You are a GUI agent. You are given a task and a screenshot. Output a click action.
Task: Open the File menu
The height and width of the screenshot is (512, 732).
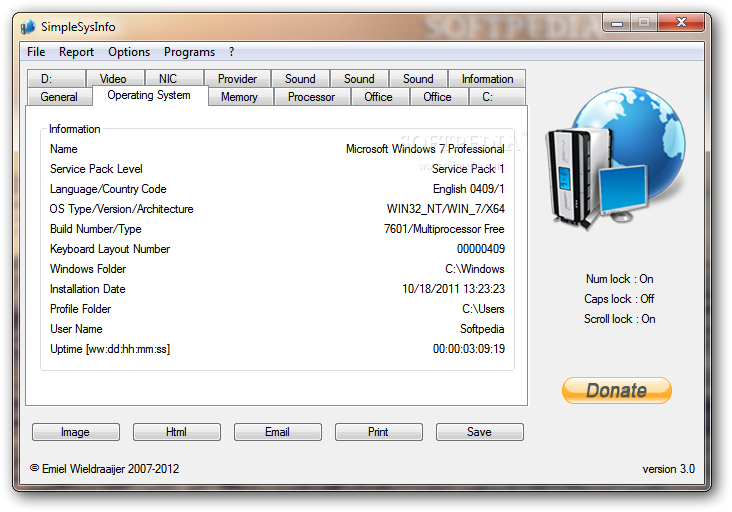click(36, 52)
